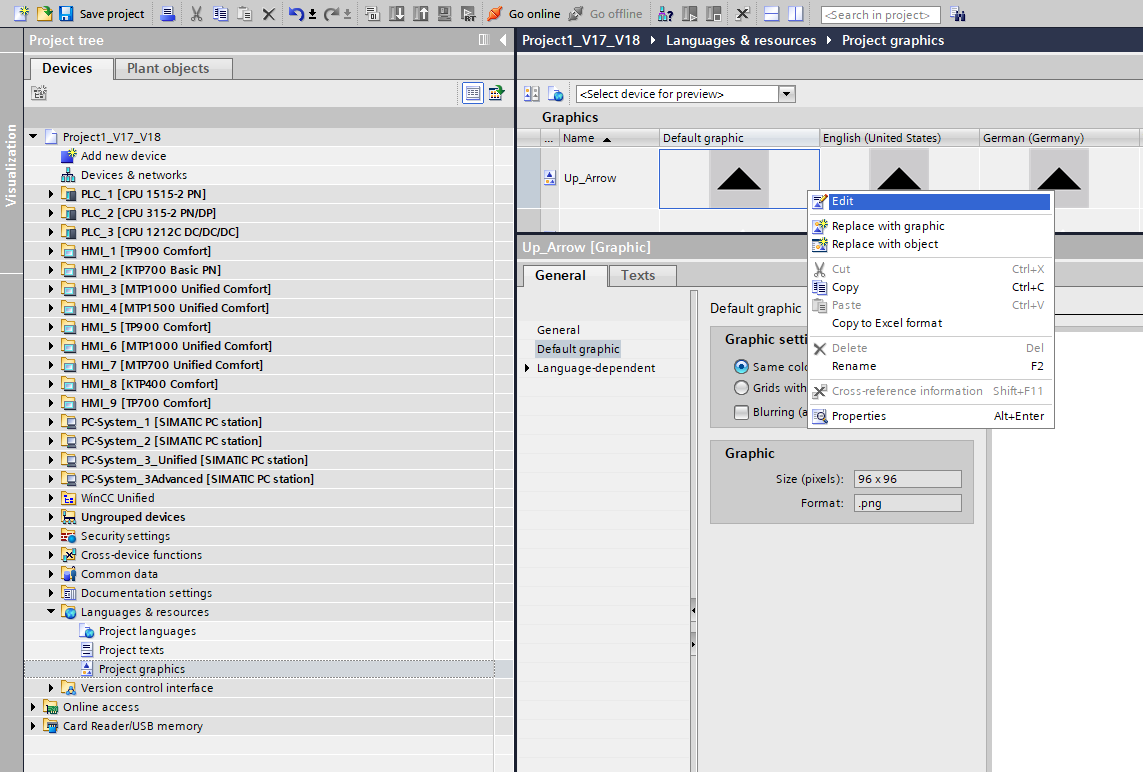Click the Up_Arrow graphic row icon
Viewport: 1143px width, 772px height.
pyautogui.click(x=550, y=178)
